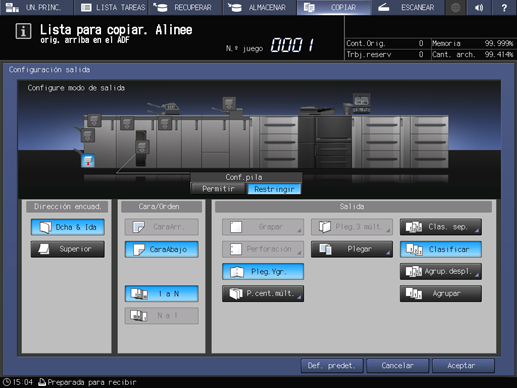The image size is (517, 388).
Task: Open the P.cent.múlt. options
Action: click(263, 294)
